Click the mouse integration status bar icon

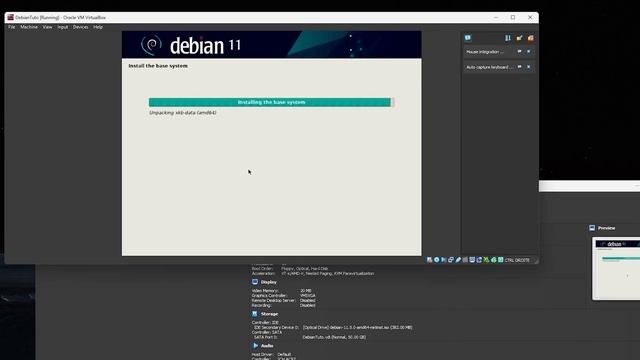pos(493,260)
